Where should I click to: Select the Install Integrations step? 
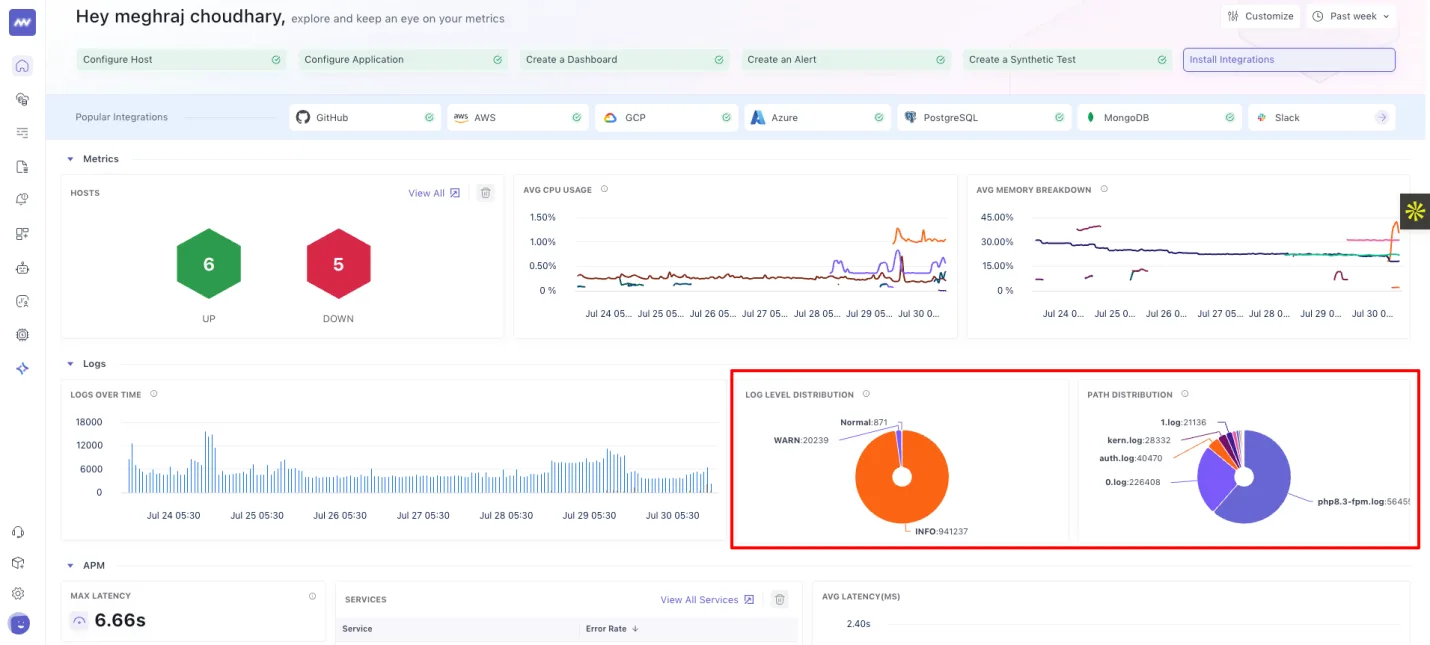point(1289,60)
